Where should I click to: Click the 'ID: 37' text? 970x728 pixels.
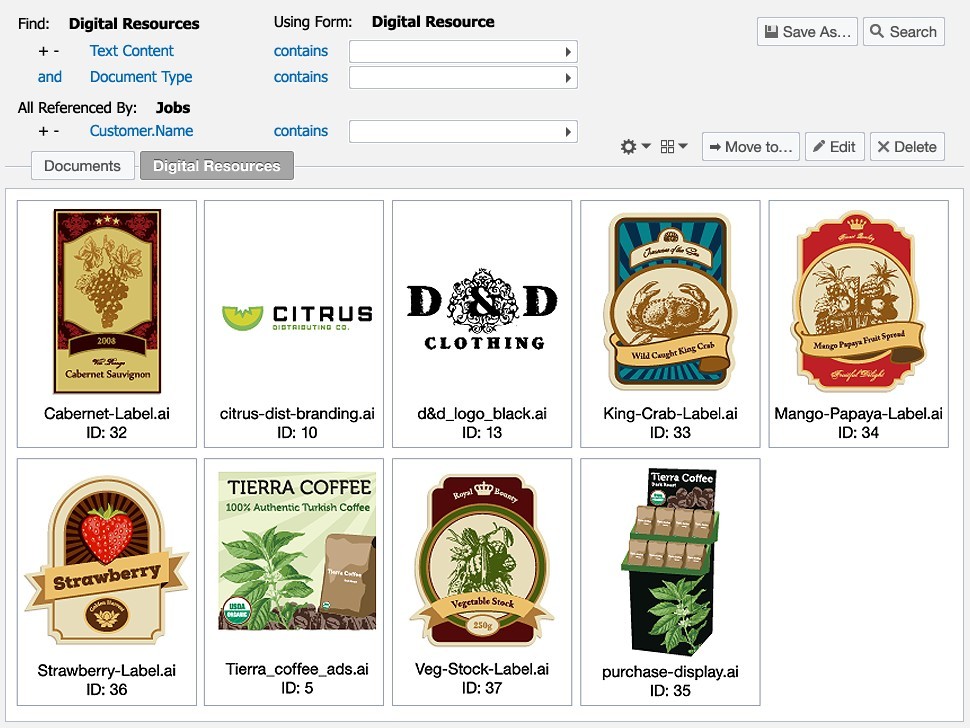[482, 688]
